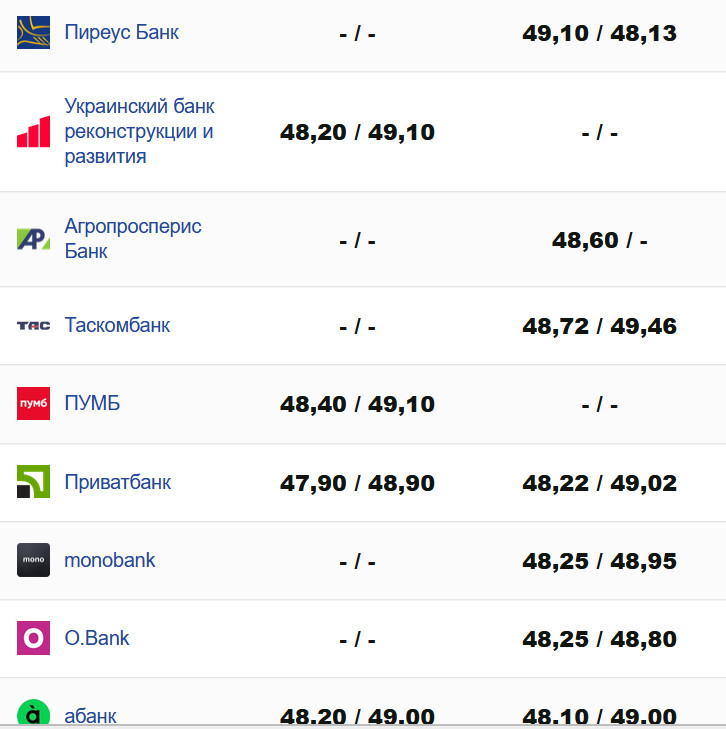The image size is (726, 729).
Task: Visit the O.Bank link
Action: point(97,638)
